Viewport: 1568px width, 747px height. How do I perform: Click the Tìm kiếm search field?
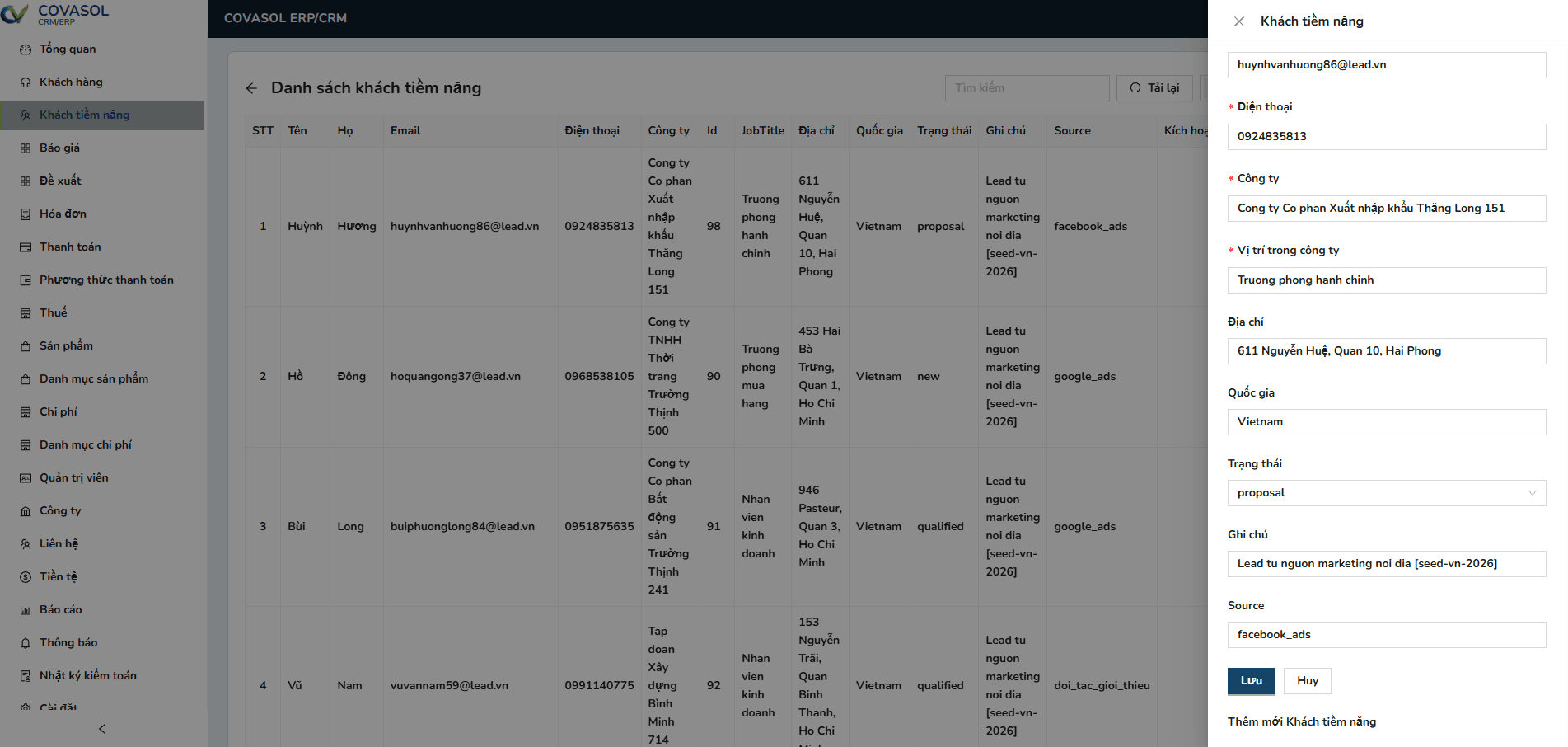pos(1026,87)
